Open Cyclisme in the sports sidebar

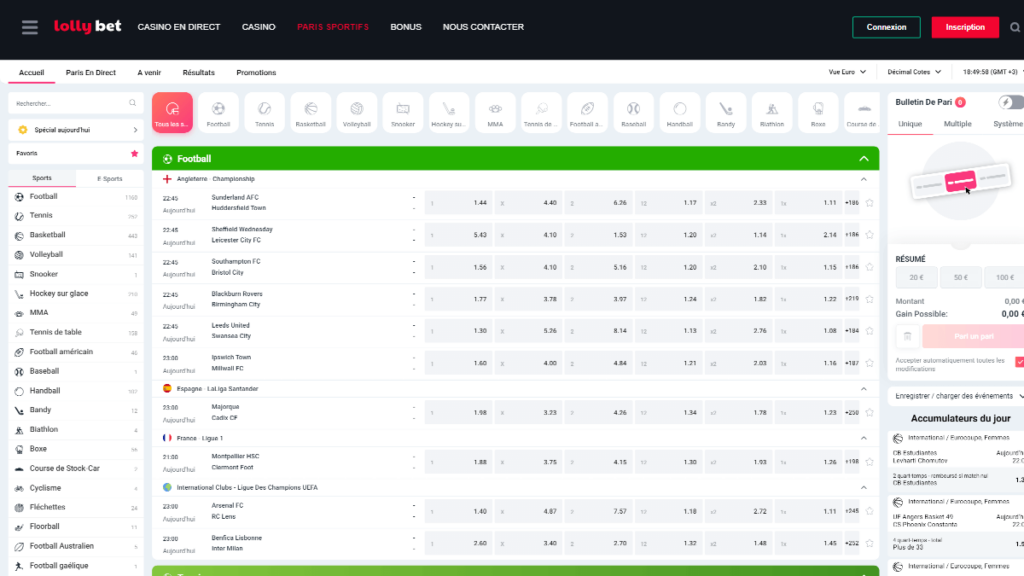76,488
